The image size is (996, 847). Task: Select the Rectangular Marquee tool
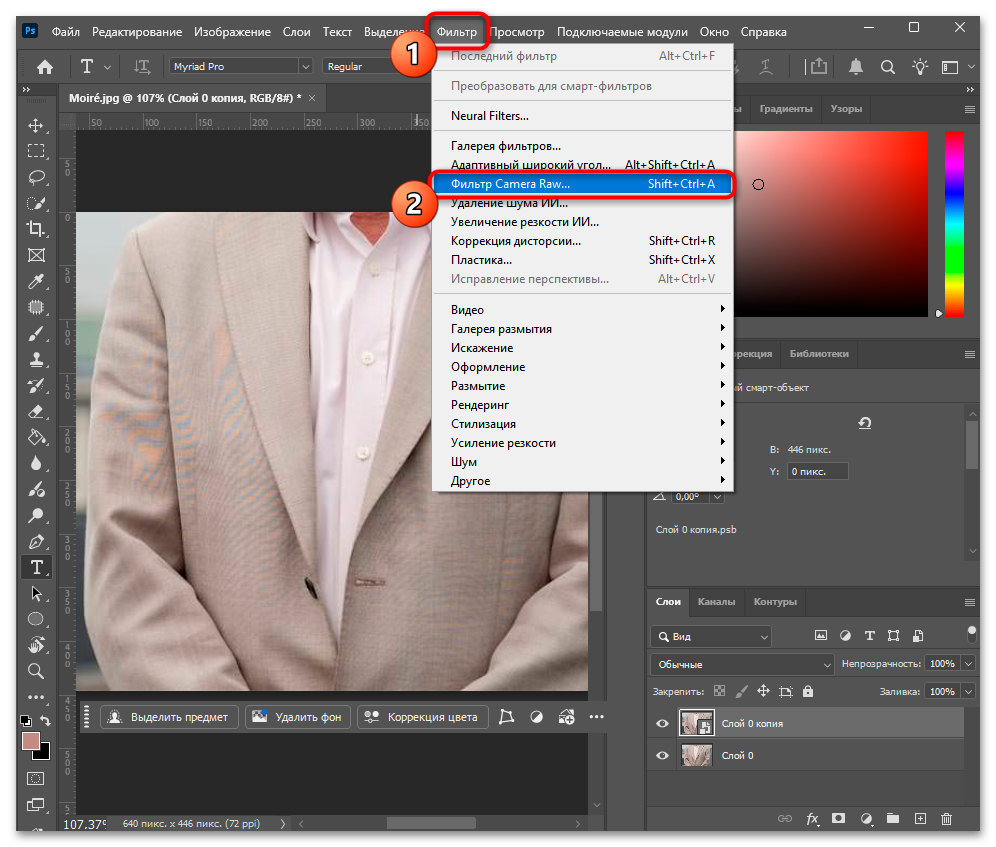36,151
